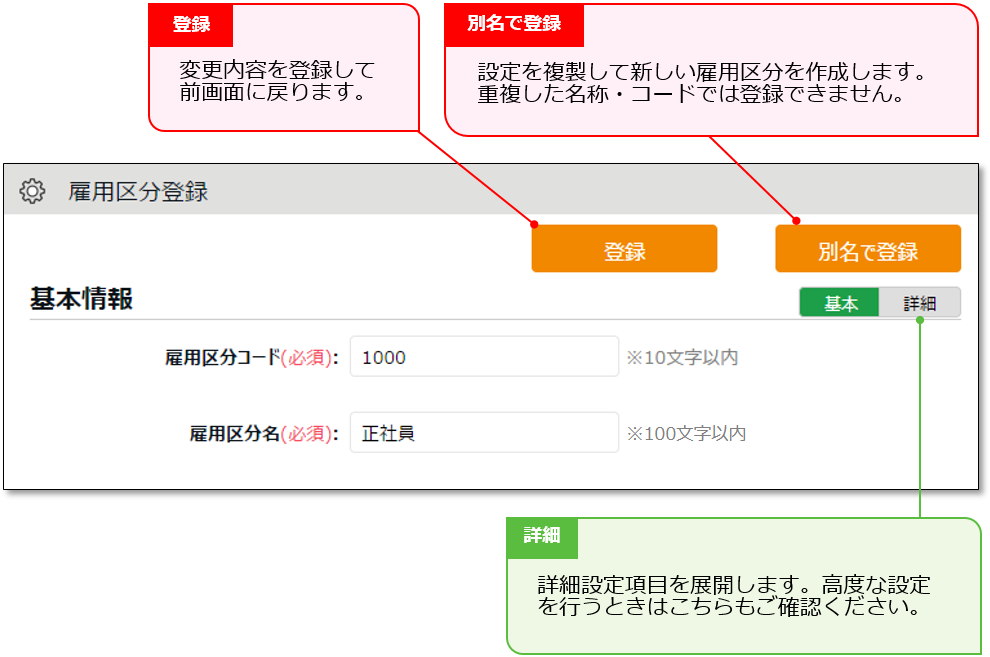Viewport: 990px width, 657px height.
Task: Click the red 登録 callout header tag
Action: pyautogui.click(x=190, y=25)
